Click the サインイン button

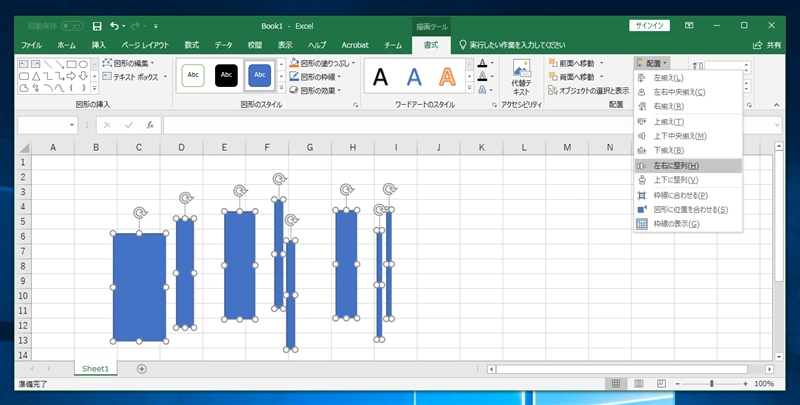point(649,26)
